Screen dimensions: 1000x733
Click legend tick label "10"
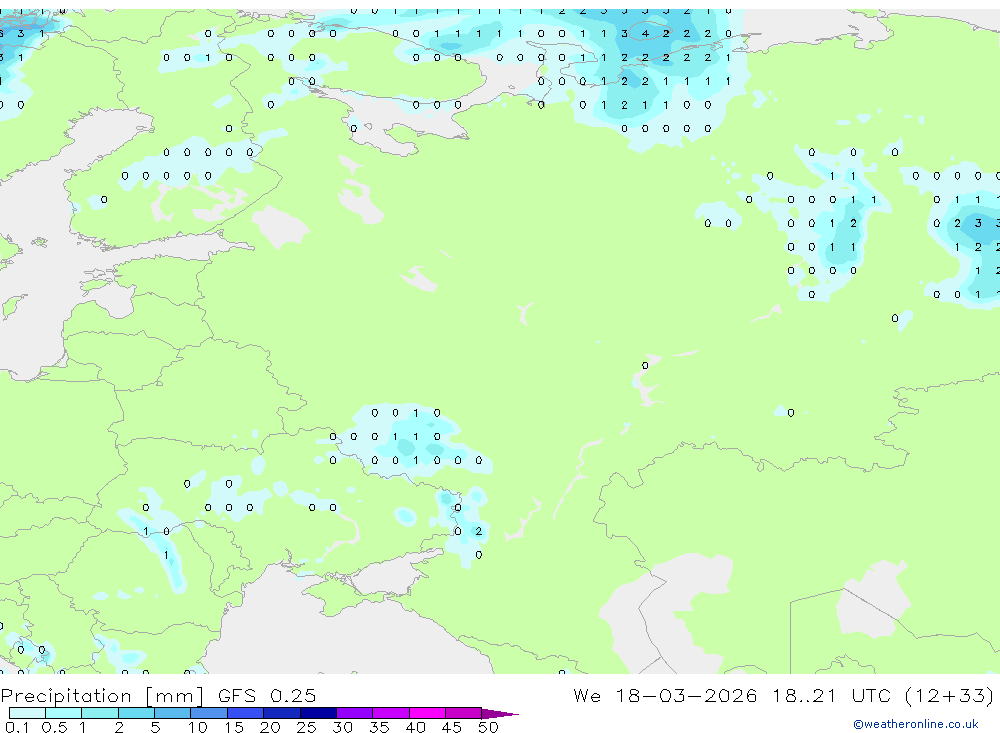tap(198, 727)
